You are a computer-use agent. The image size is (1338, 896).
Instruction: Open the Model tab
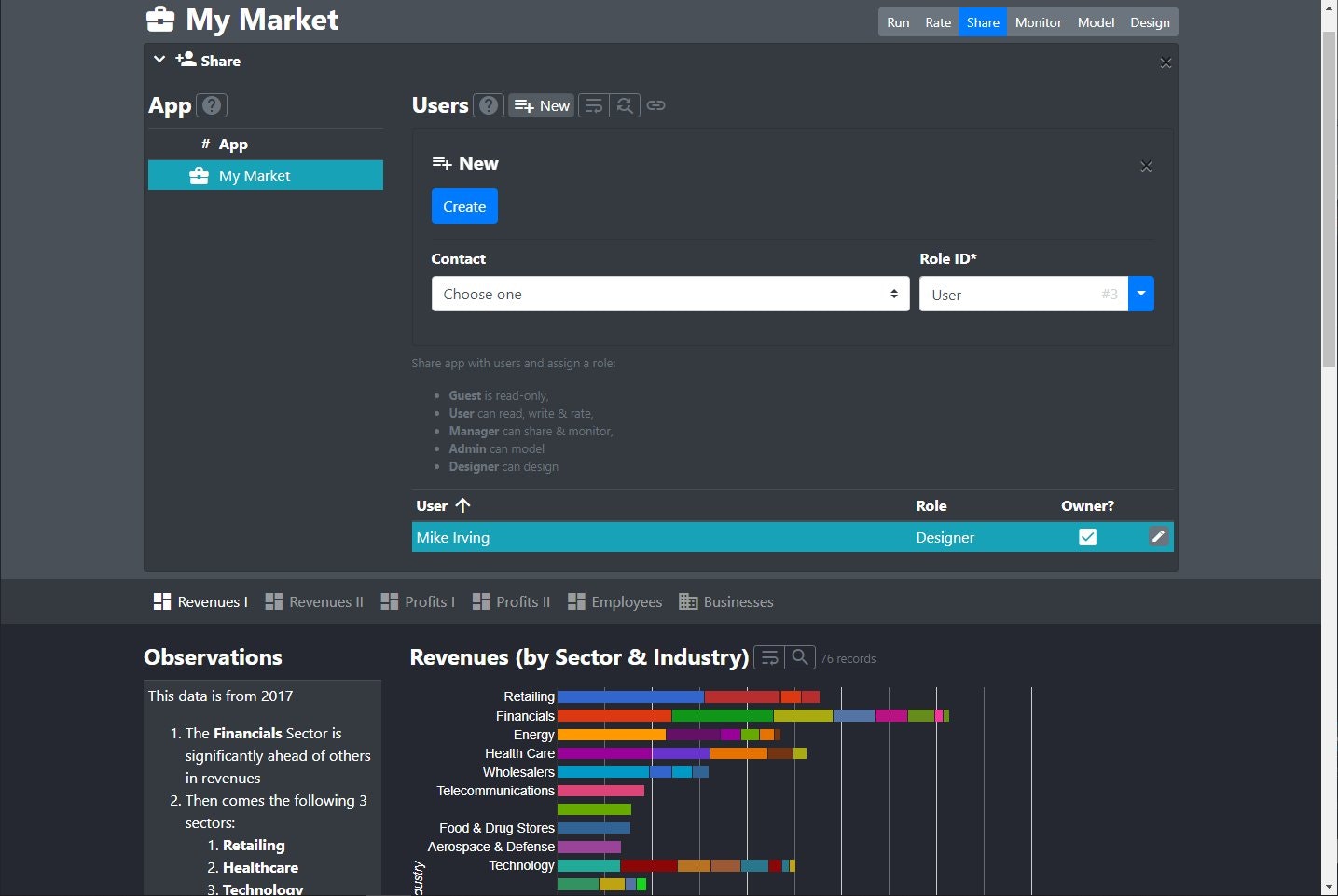click(1096, 22)
